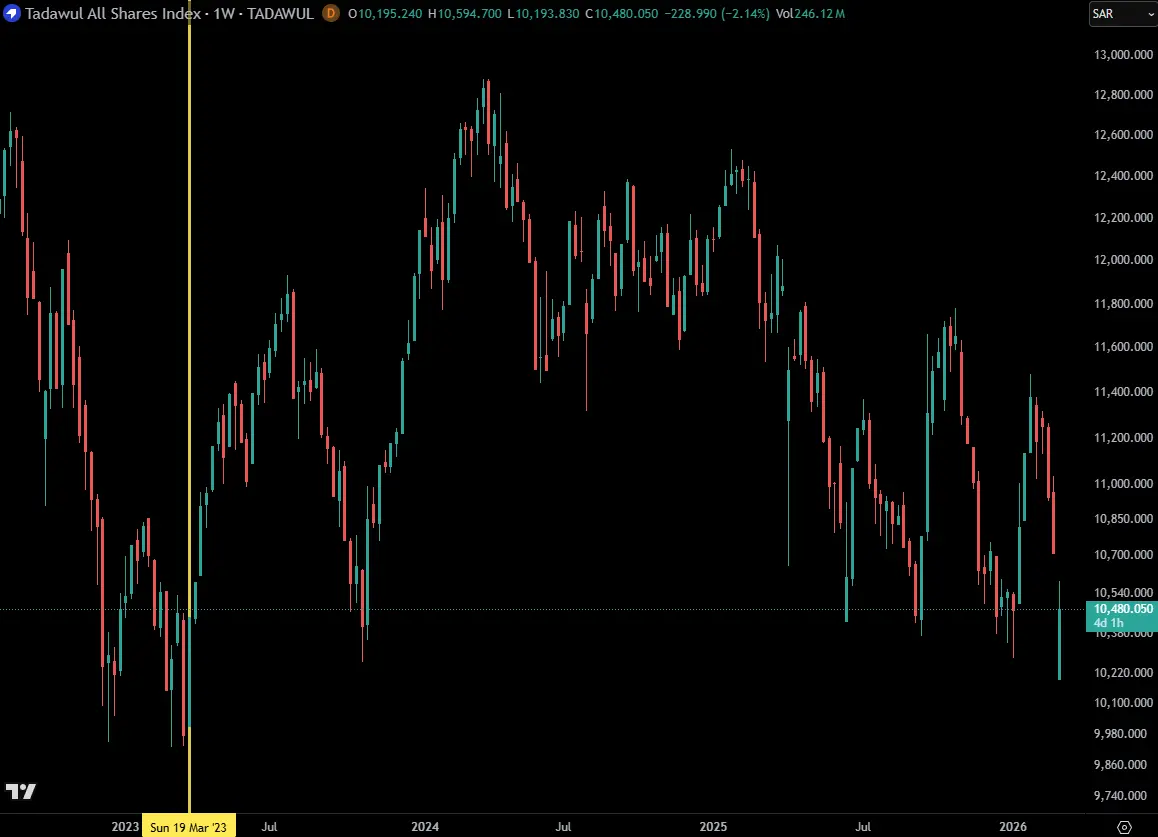1158x837 pixels.
Task: Open the SAR currency dropdown
Action: [1123, 14]
